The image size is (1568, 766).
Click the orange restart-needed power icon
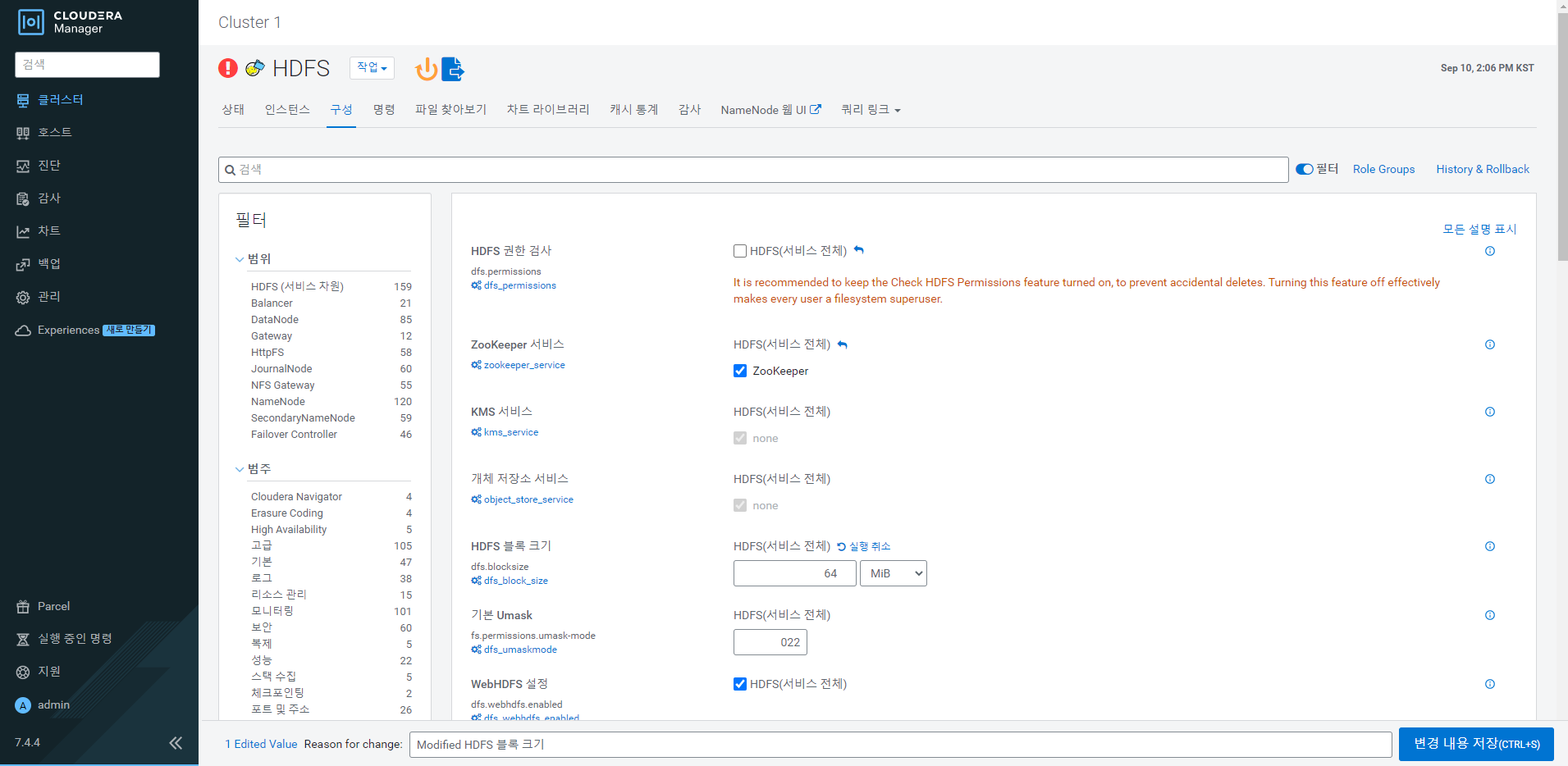426,69
